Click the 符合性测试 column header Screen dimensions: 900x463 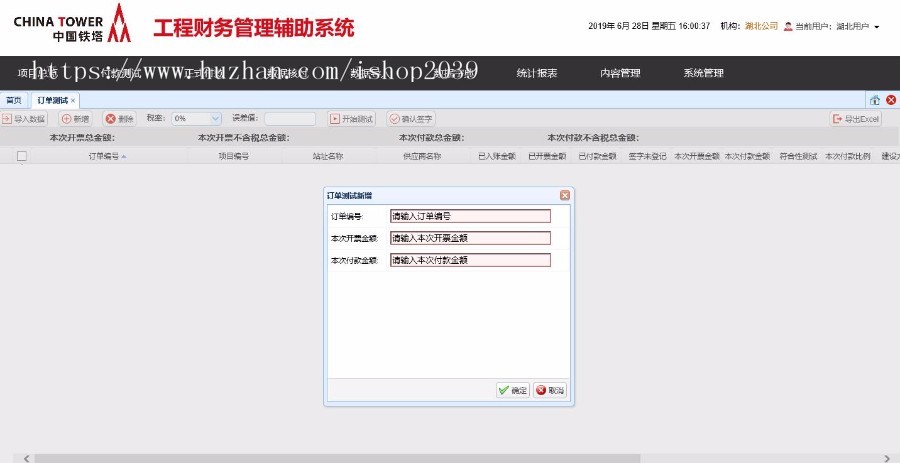point(798,156)
